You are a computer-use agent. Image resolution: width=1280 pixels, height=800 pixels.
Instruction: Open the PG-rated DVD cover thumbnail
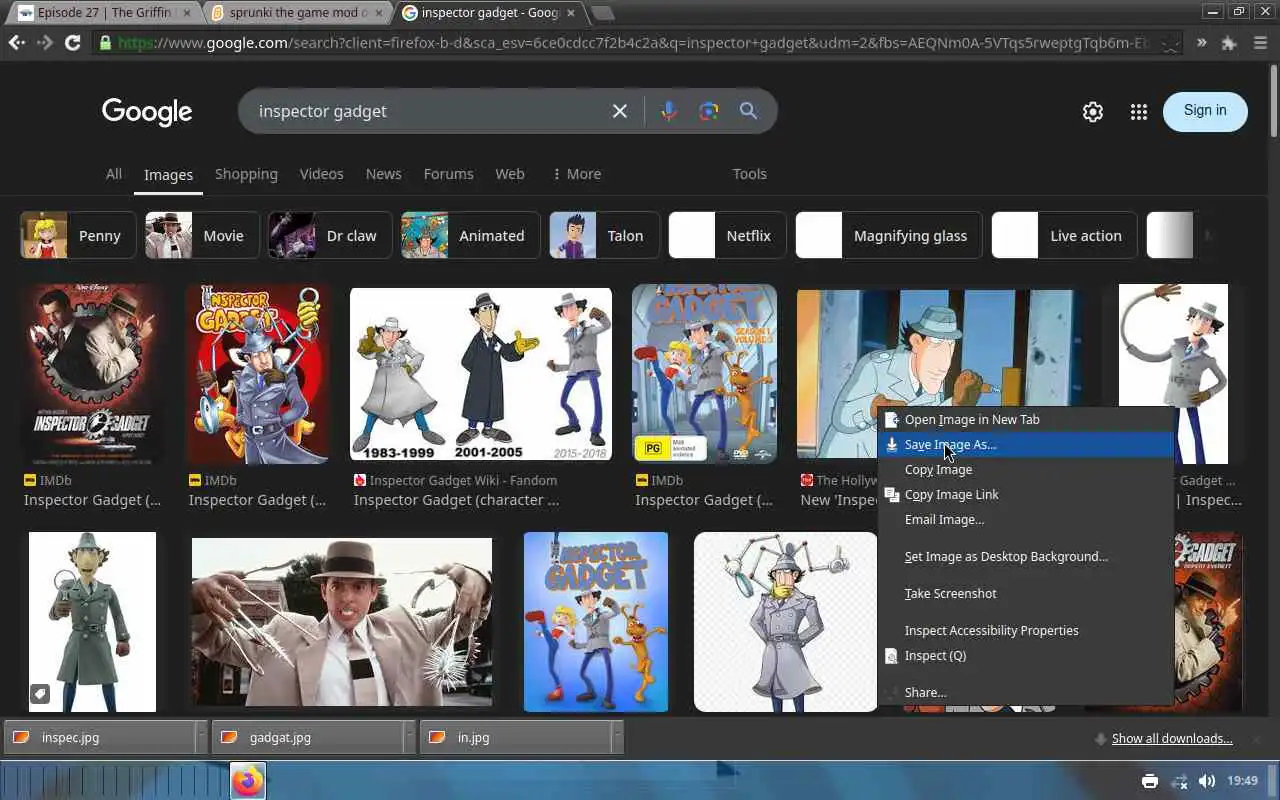(x=704, y=374)
